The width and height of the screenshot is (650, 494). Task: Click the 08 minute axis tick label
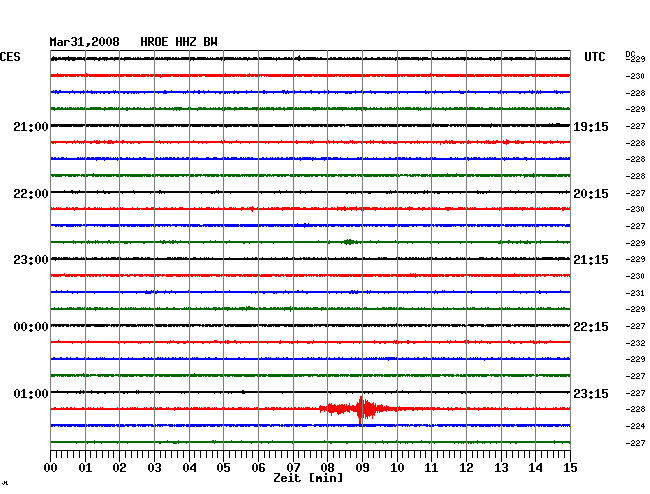coord(327,467)
